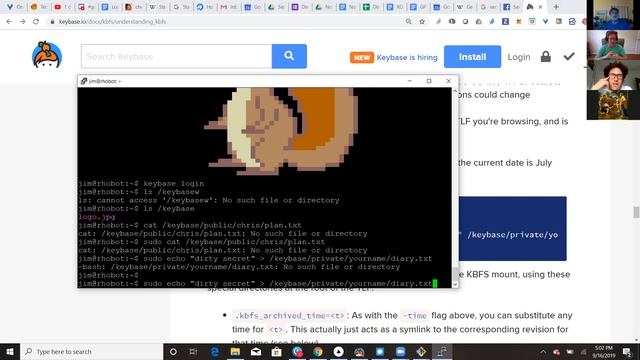This screenshot has height=360, width=640.
Task: Click the web page vertical scrollbar thumb
Action: 636,212
